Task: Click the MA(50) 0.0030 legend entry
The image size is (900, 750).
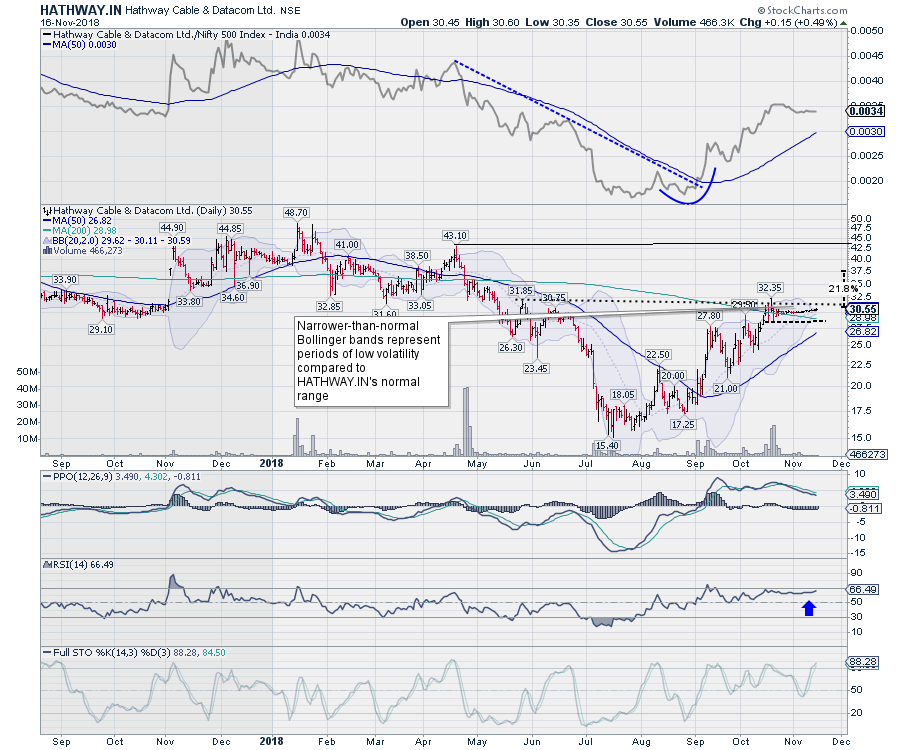Action: coord(80,45)
